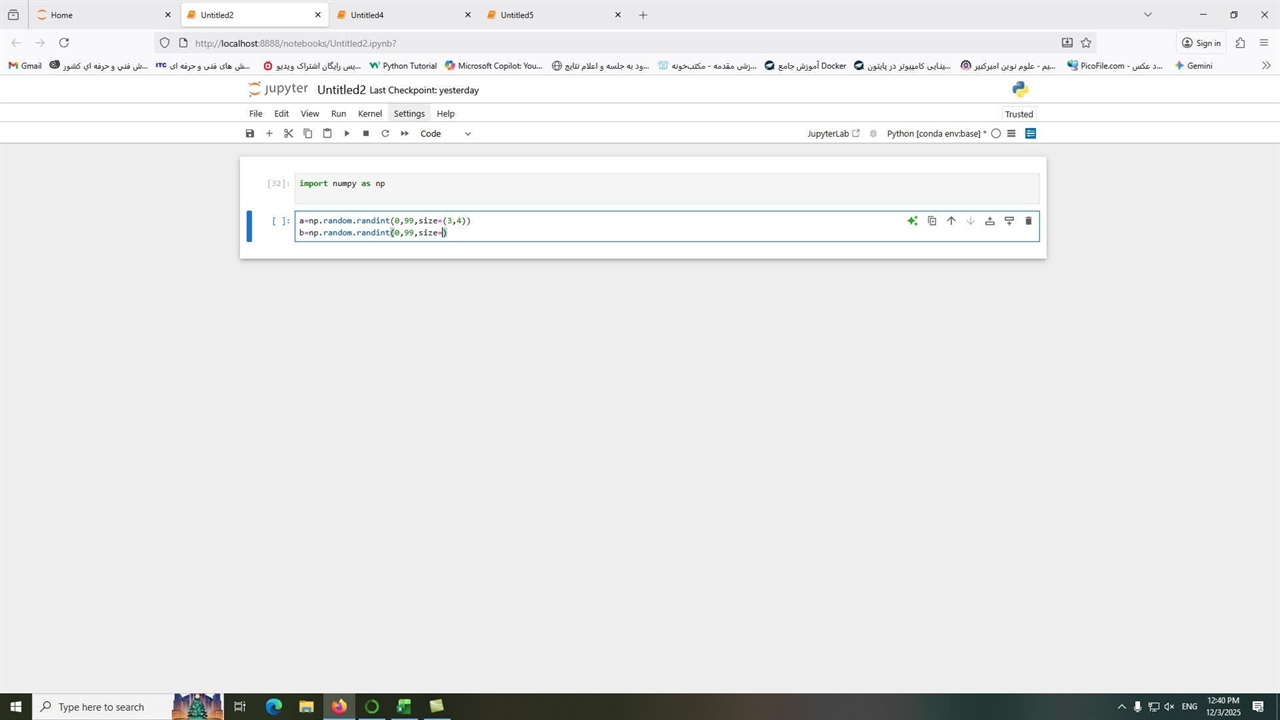The height and width of the screenshot is (720, 1280).
Task: Restart kernel and run all cells
Action: (405, 133)
